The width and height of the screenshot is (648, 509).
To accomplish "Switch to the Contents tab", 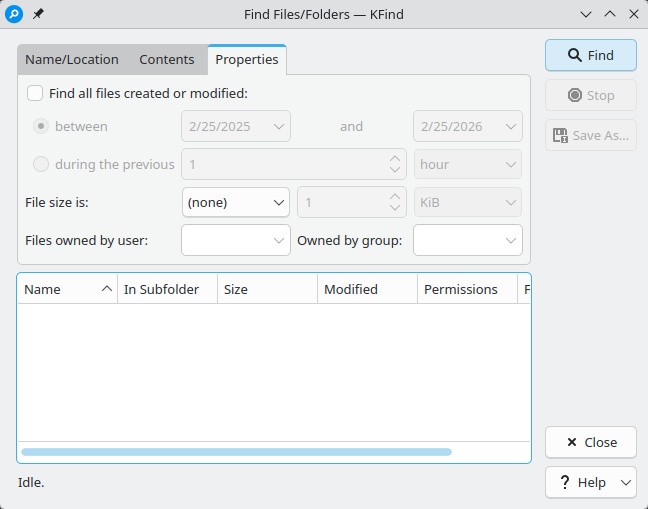I will [x=167, y=59].
